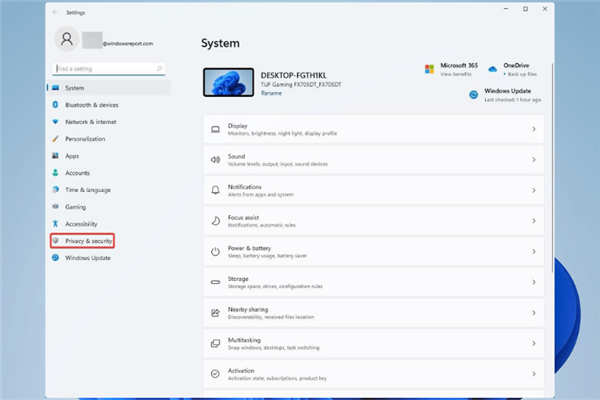Click the Accessibility figure icon
Viewport: 600px width, 400px height.
pyautogui.click(x=55, y=224)
